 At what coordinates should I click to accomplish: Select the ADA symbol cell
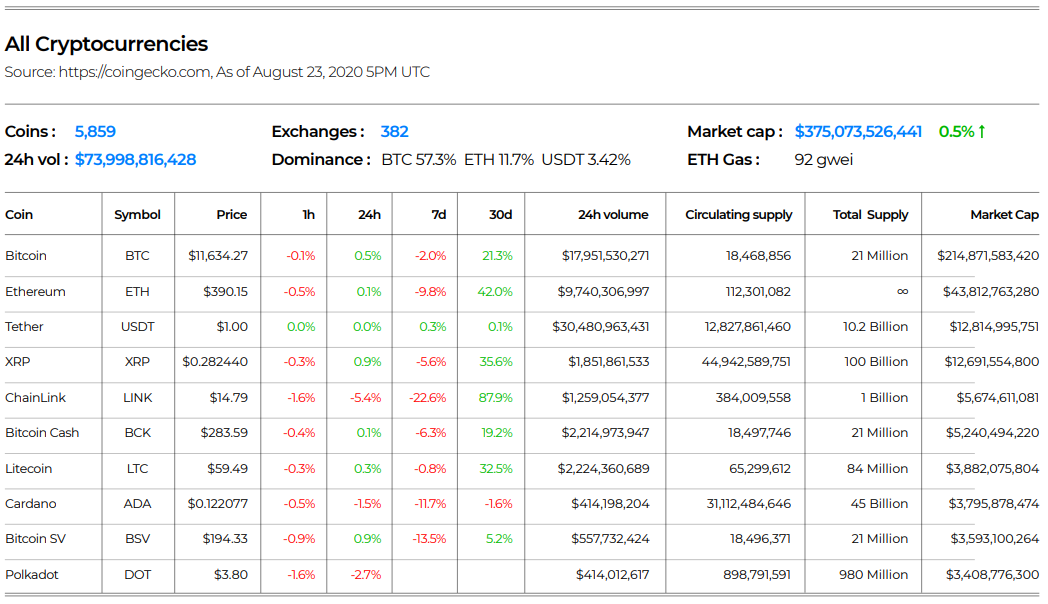click(138, 504)
